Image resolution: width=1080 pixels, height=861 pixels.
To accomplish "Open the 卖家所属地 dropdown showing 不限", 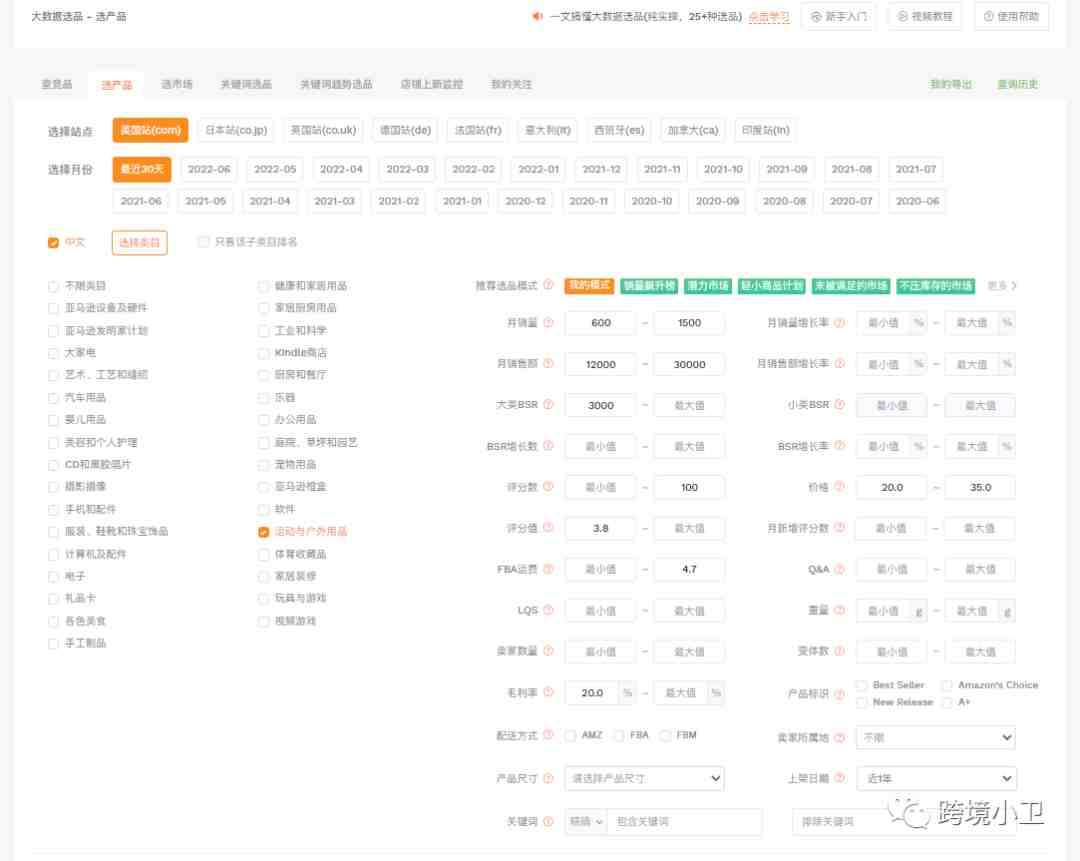I will pyautogui.click(x=935, y=738).
